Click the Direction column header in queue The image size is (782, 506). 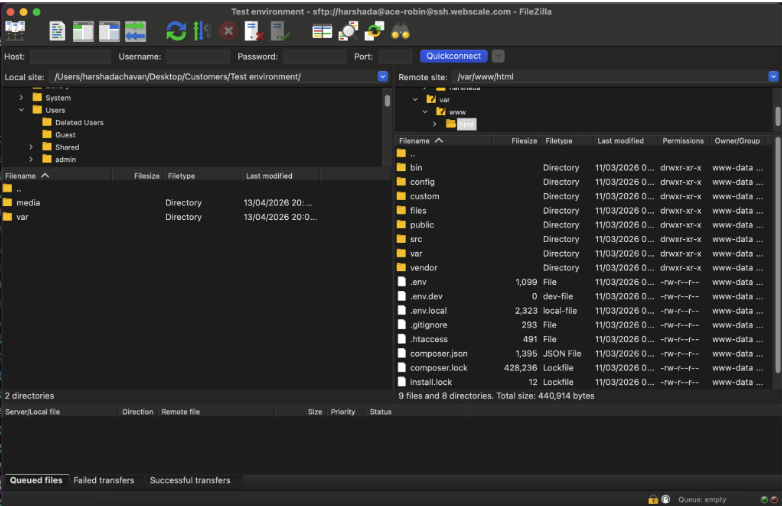click(x=138, y=411)
